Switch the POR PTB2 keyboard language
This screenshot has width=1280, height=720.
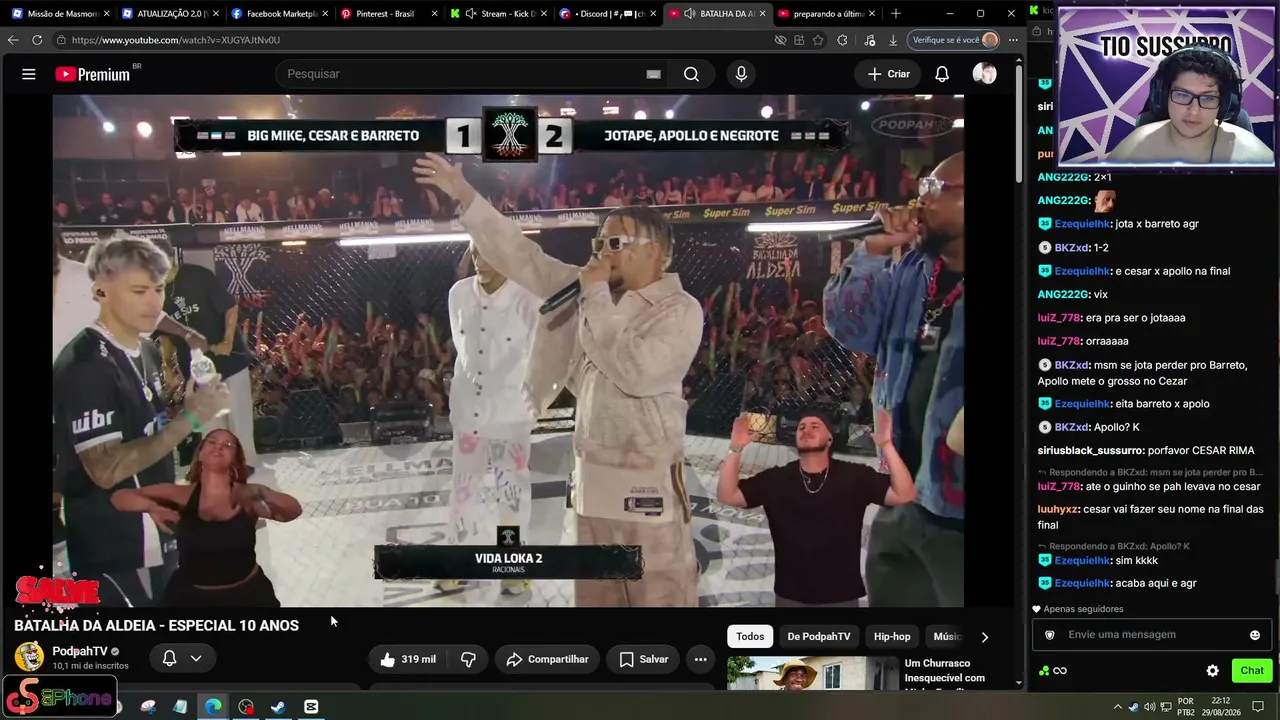pos(1185,707)
